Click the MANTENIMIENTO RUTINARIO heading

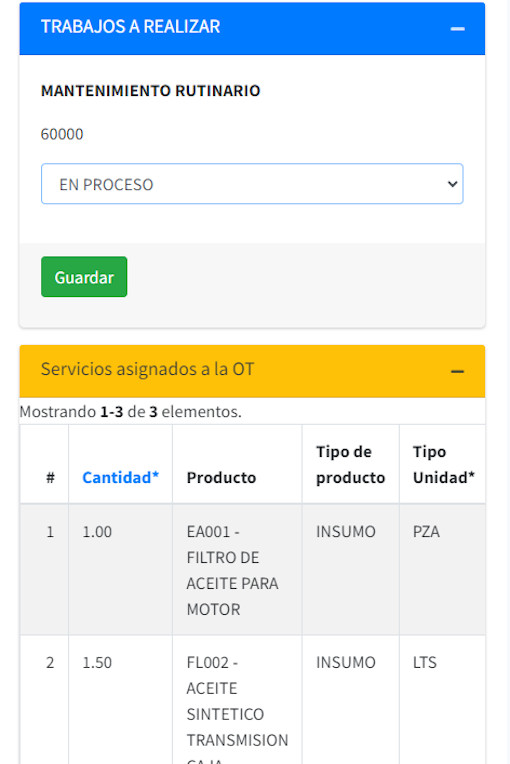(151, 91)
